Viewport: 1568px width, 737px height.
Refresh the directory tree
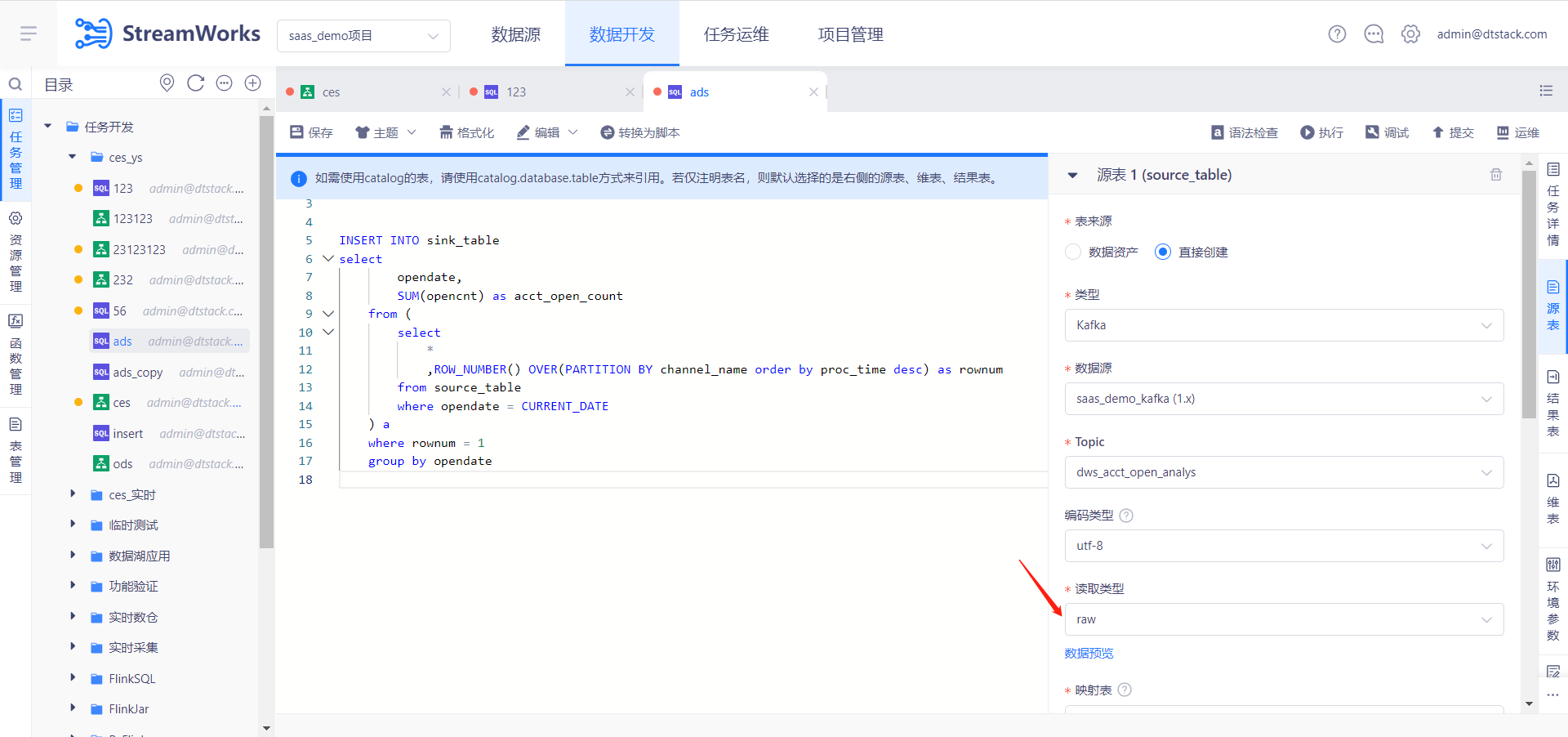(x=195, y=83)
